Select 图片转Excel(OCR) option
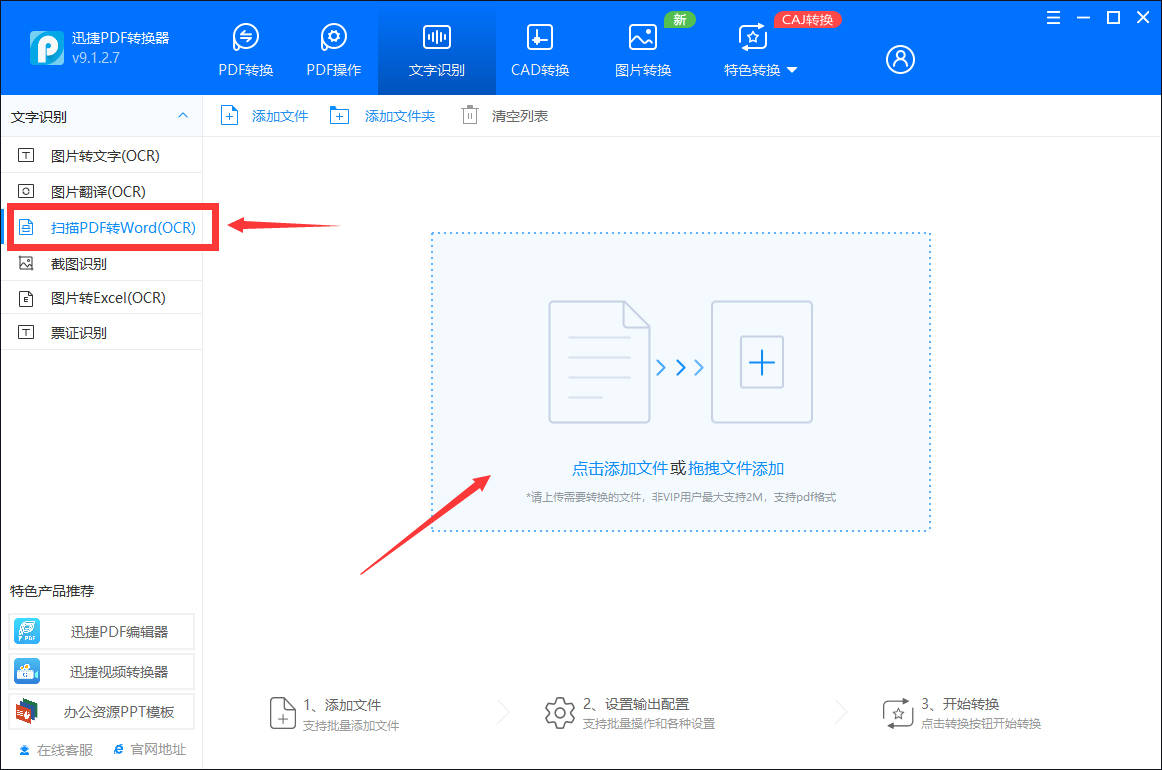The height and width of the screenshot is (770, 1162). click(x=108, y=298)
